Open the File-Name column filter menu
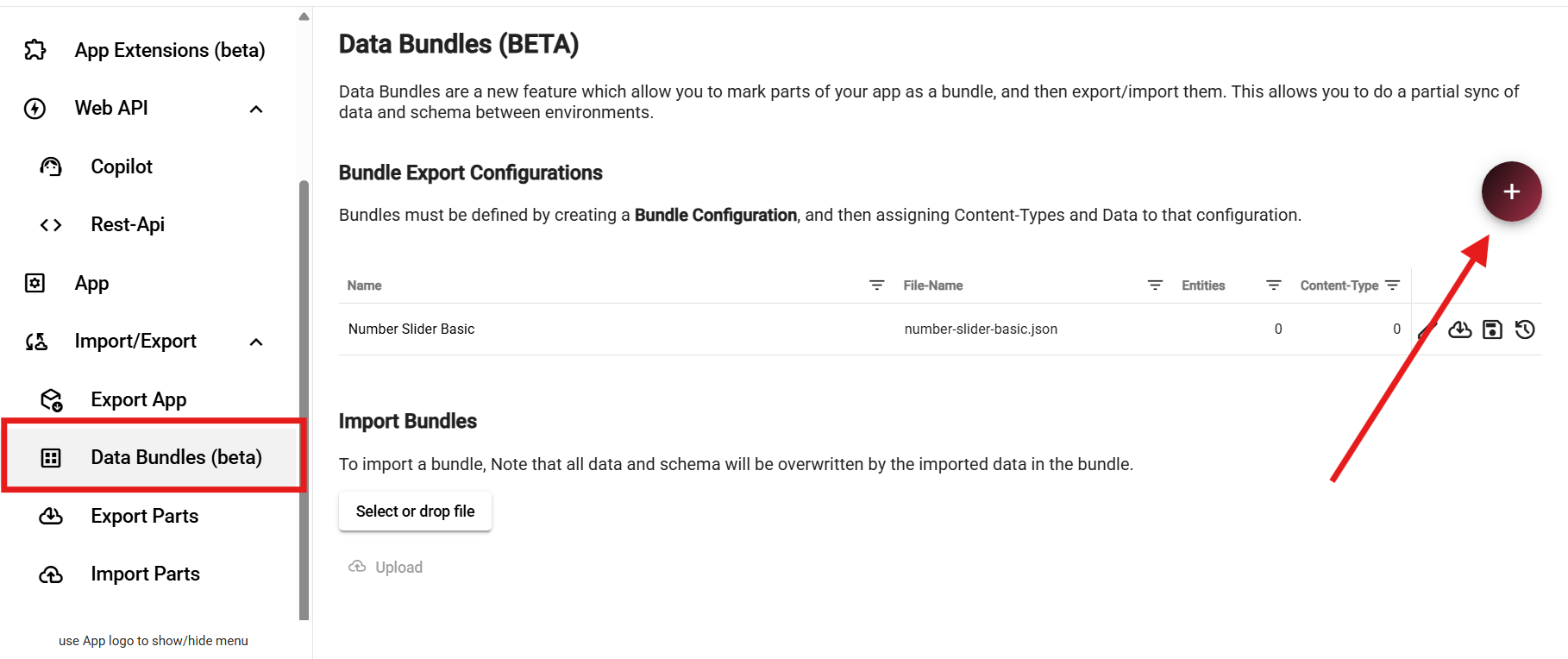 (1155, 286)
